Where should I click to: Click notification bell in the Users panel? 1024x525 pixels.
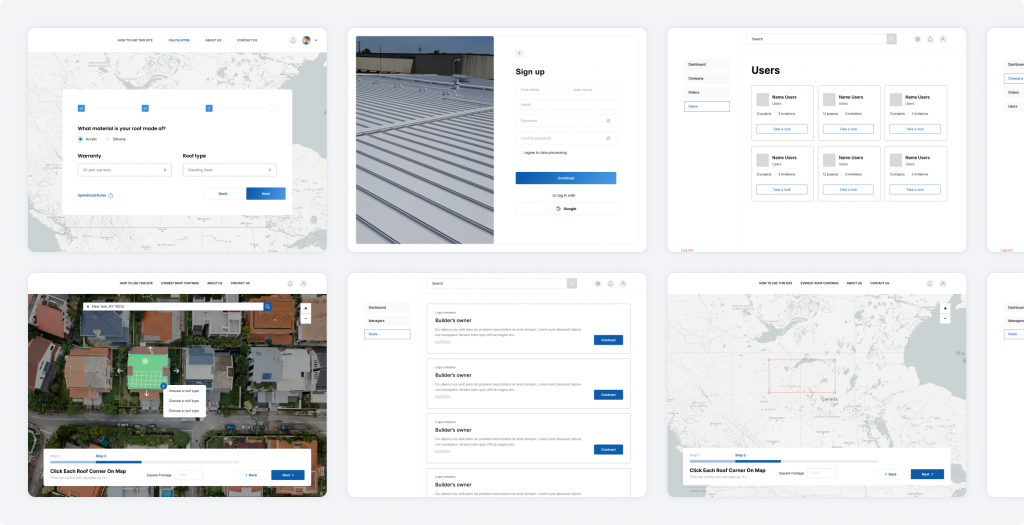(930, 39)
